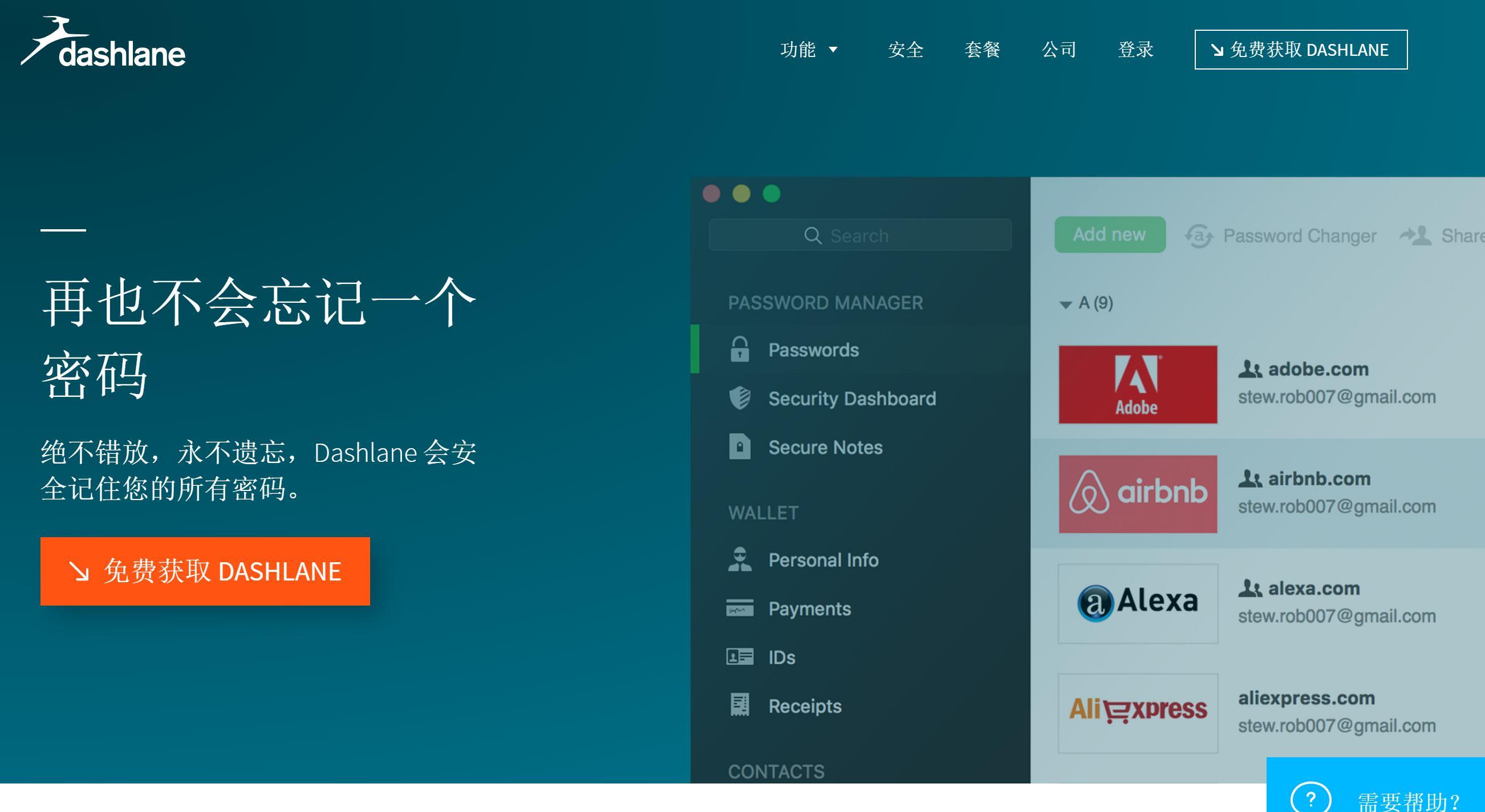Select the alexa.com entry title

point(1314,588)
